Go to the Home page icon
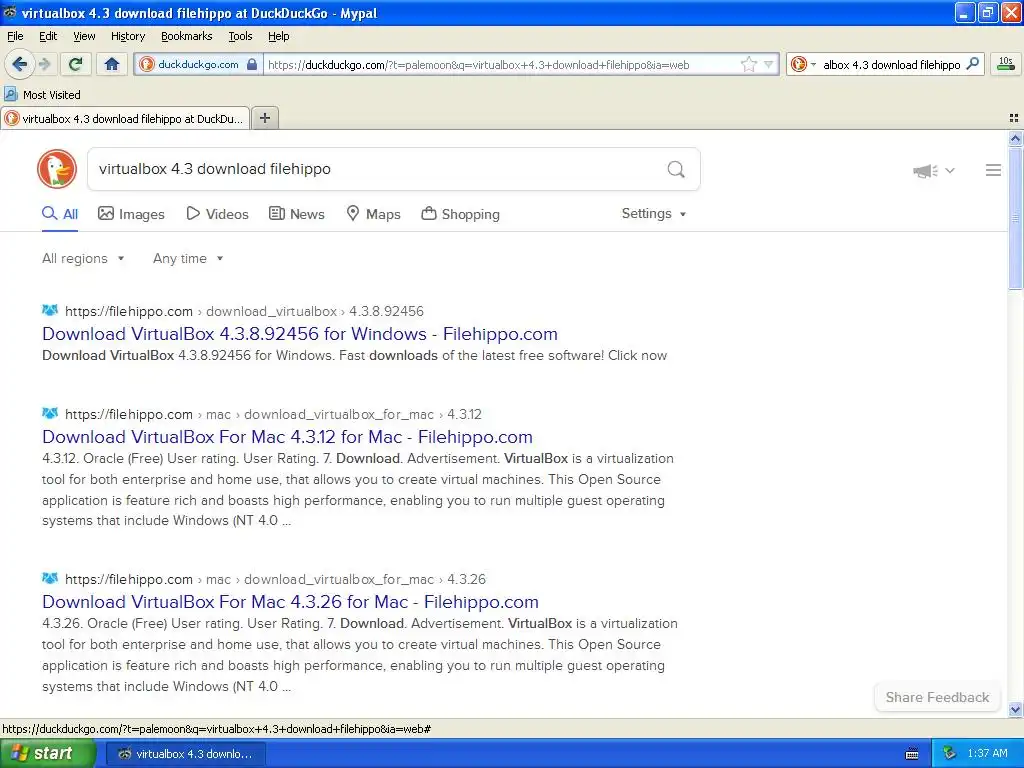 click(x=112, y=64)
